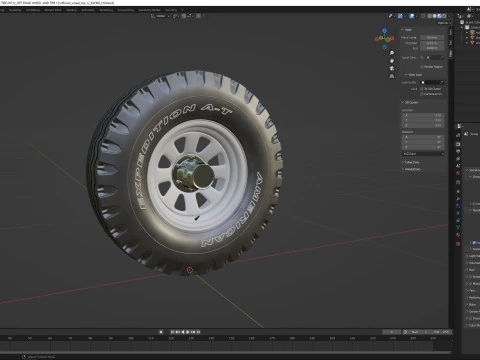Toggle proportional editing icon
The height and width of the screenshot is (360, 480).
[x=198, y=16]
